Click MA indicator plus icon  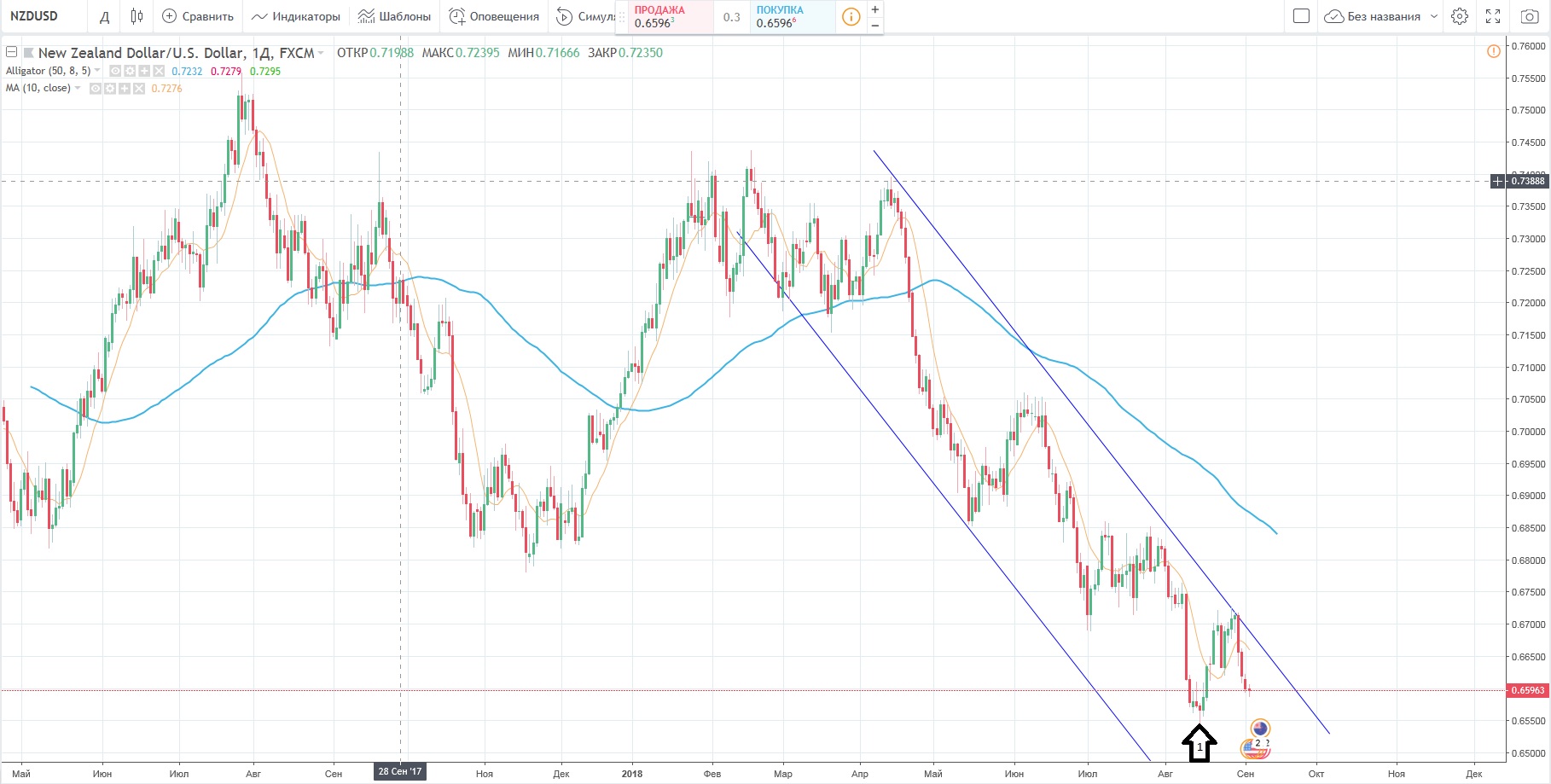pos(125,89)
